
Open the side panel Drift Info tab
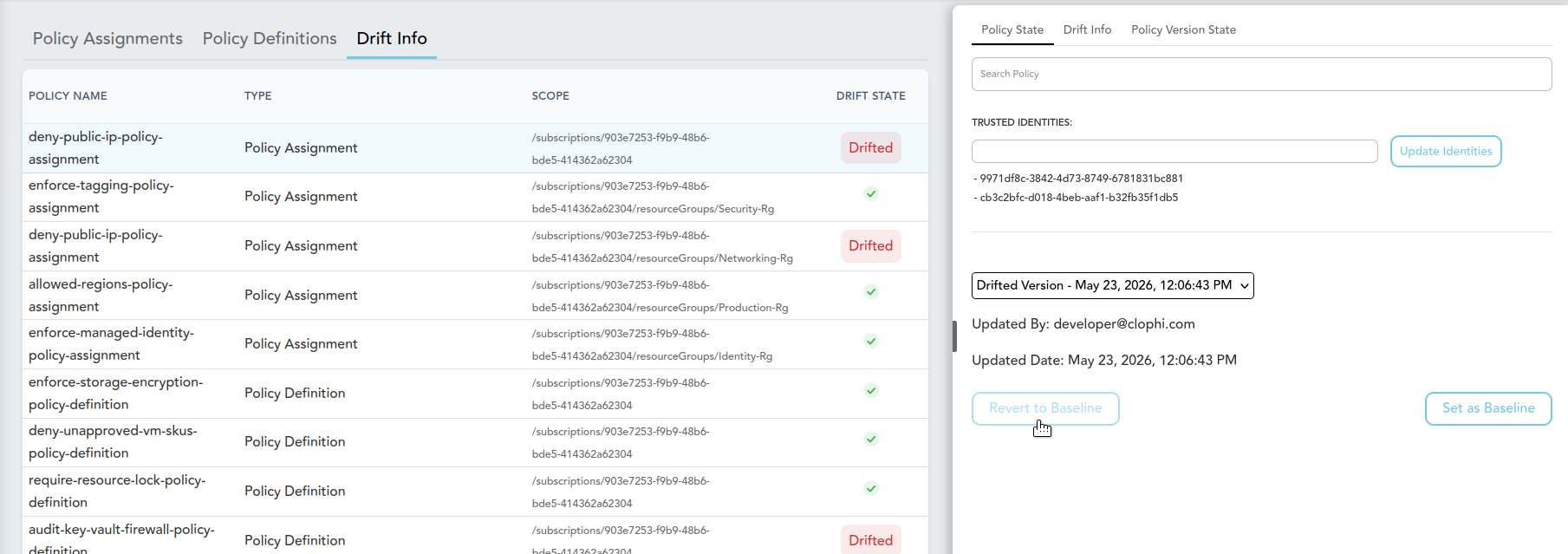(1087, 29)
